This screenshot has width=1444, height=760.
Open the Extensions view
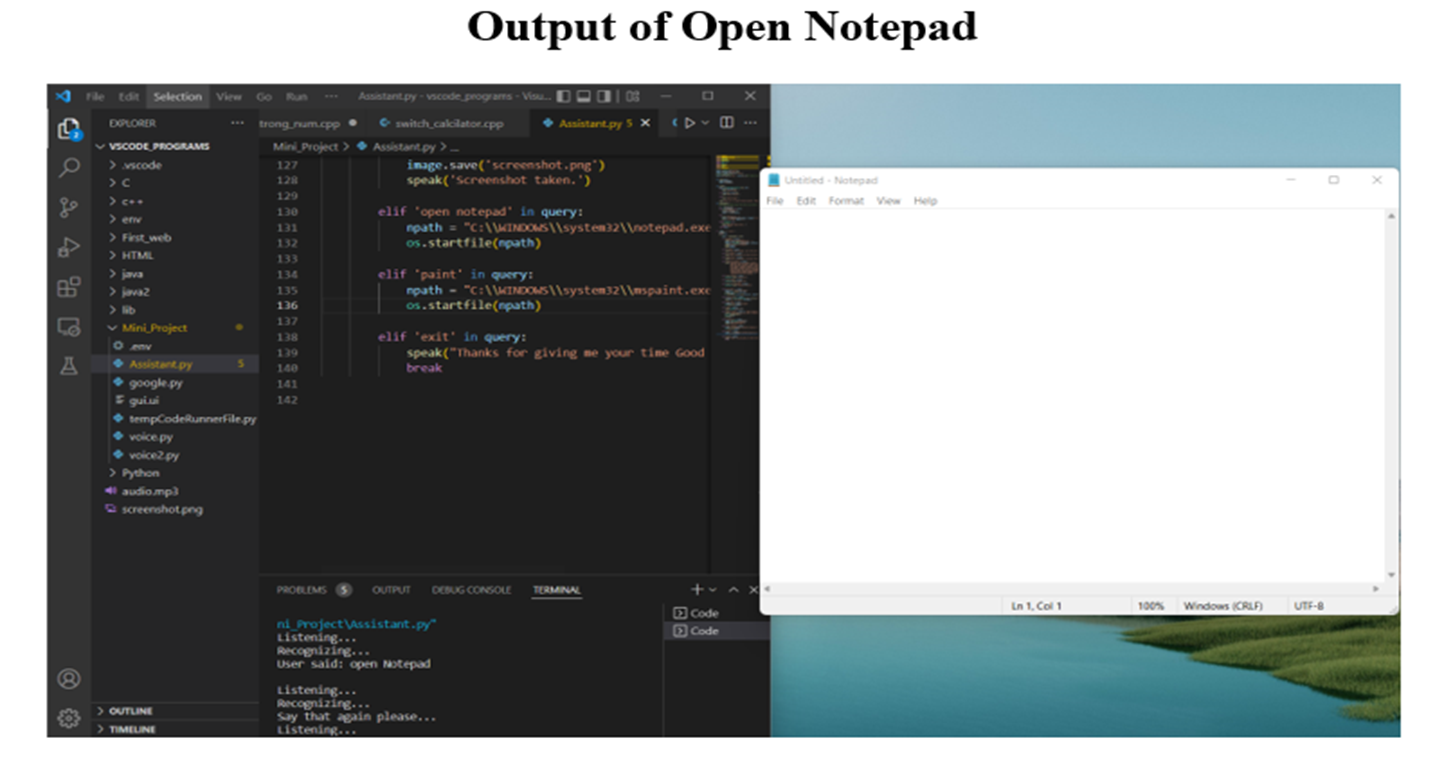(x=68, y=288)
